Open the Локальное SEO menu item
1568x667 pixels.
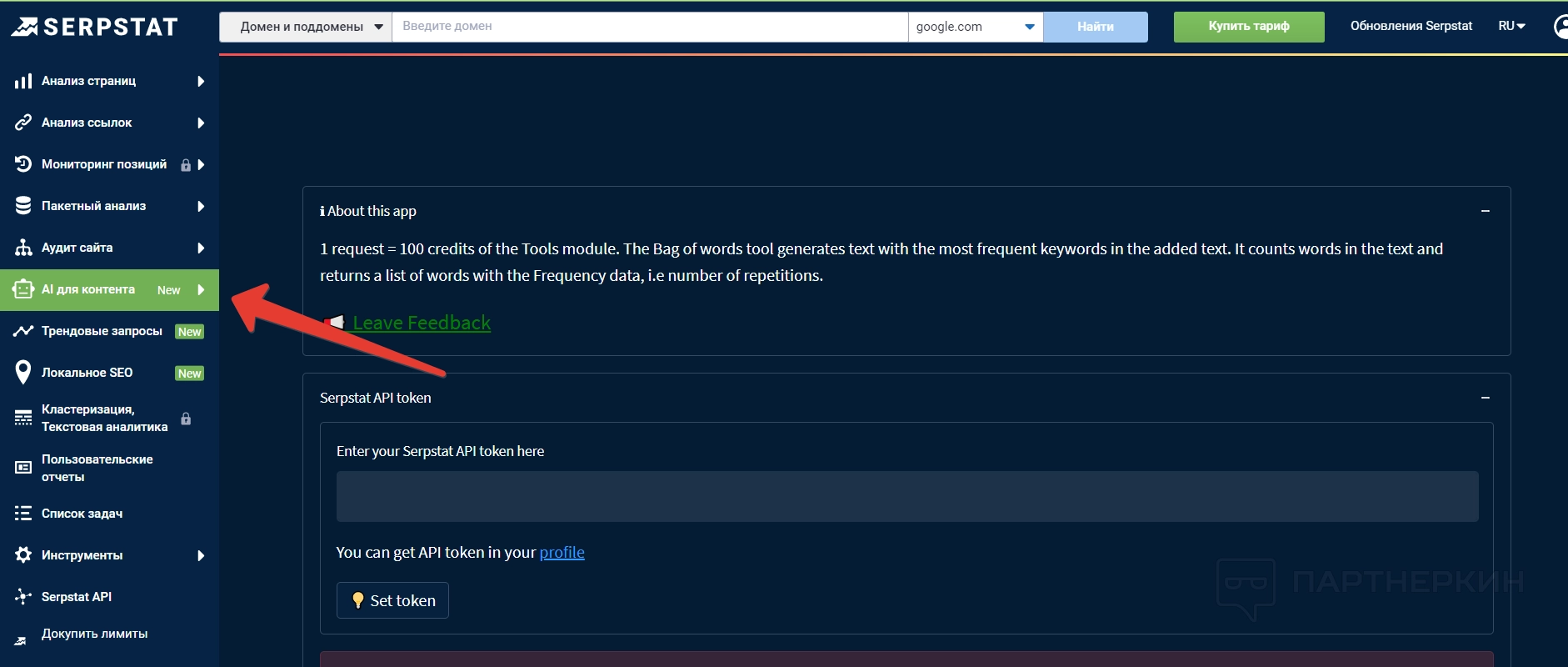point(109,373)
